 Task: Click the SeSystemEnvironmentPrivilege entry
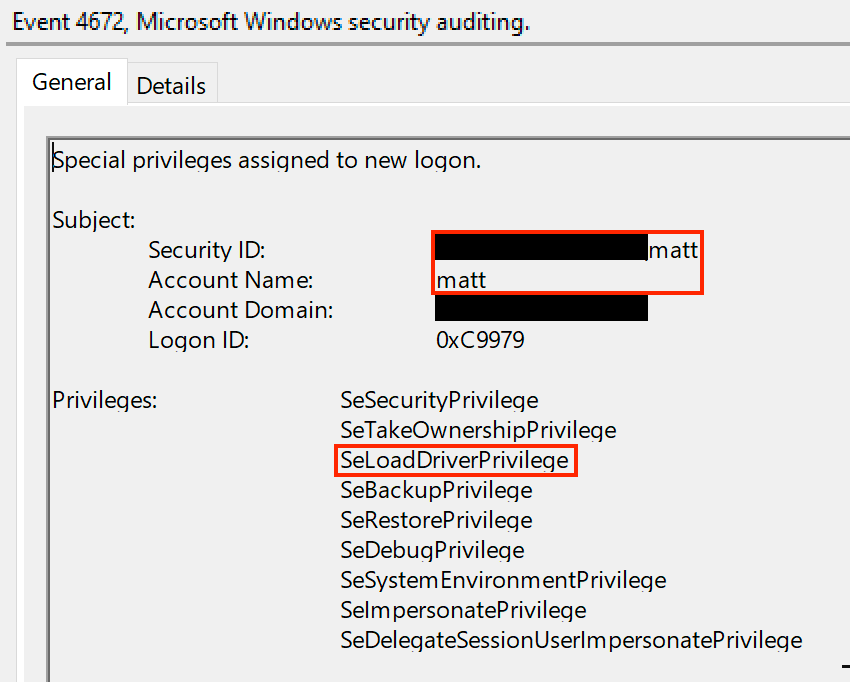coord(503,581)
